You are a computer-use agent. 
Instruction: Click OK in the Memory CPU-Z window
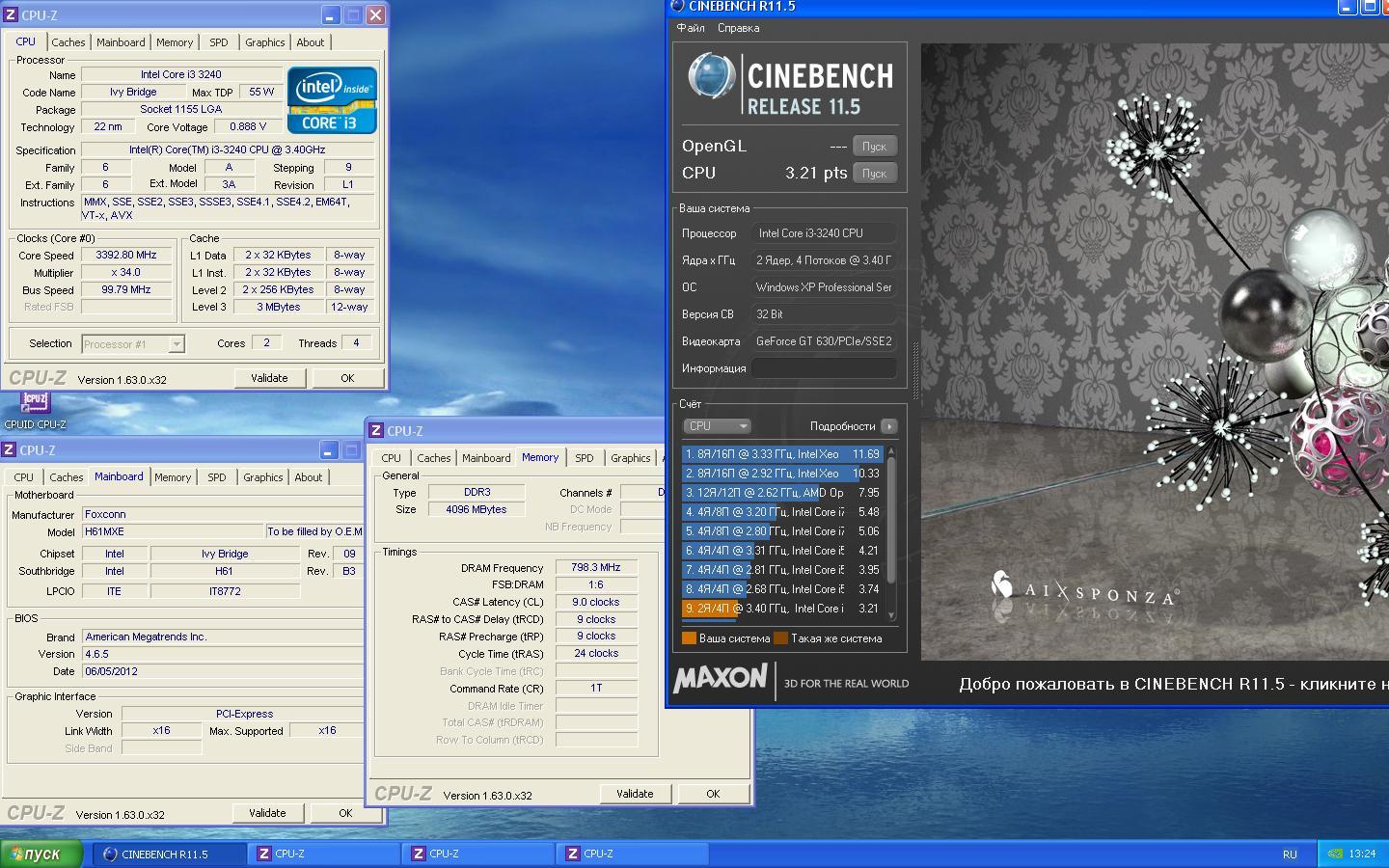pyautogui.click(x=713, y=794)
